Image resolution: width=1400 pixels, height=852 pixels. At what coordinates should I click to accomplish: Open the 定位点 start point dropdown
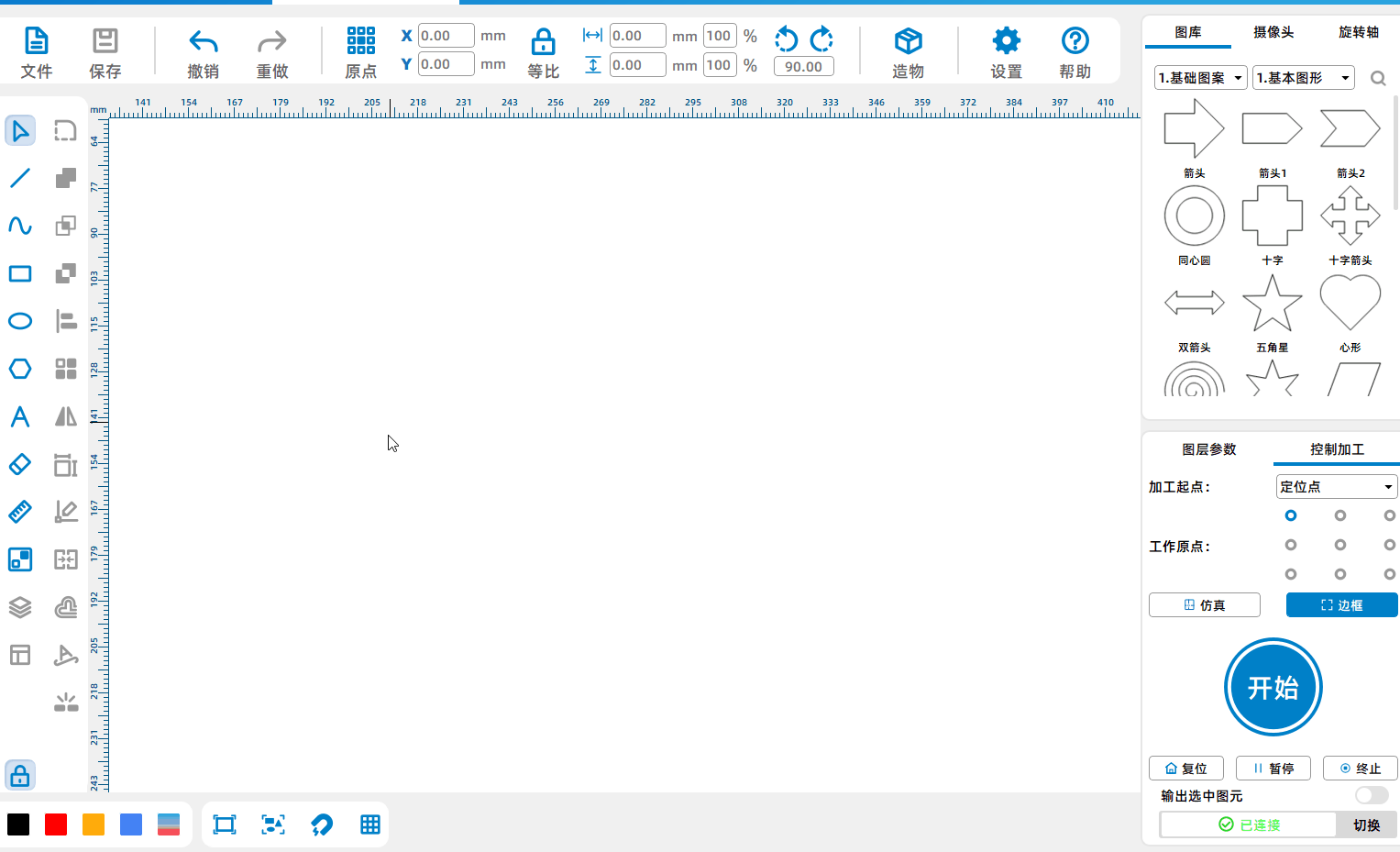tap(1337, 487)
